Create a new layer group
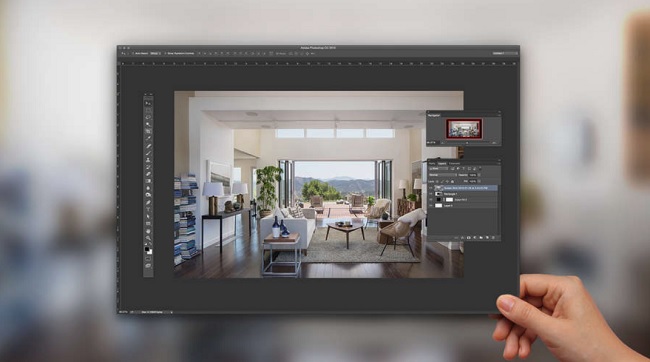The width and height of the screenshot is (650, 362). click(481, 238)
